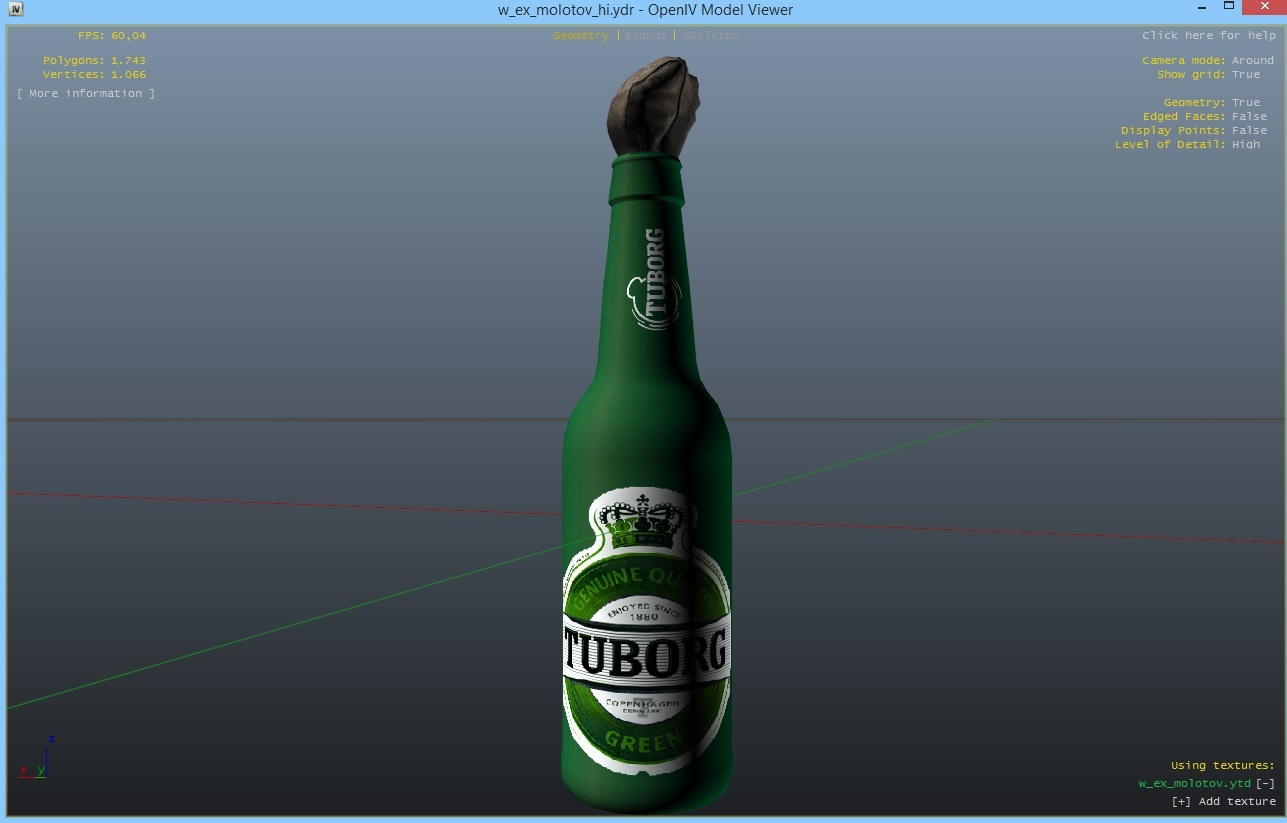Close the OpenIV Model Viewer window
The height and width of the screenshot is (823, 1287).
1263,8
